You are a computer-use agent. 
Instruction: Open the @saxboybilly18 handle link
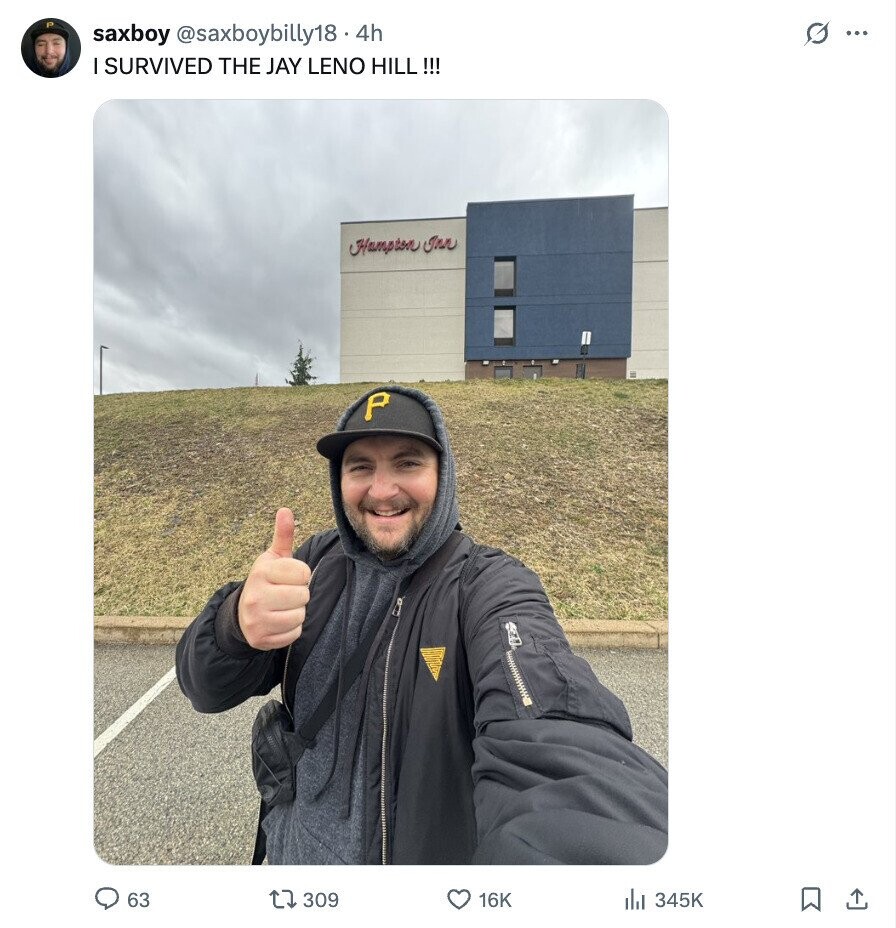pos(256,33)
